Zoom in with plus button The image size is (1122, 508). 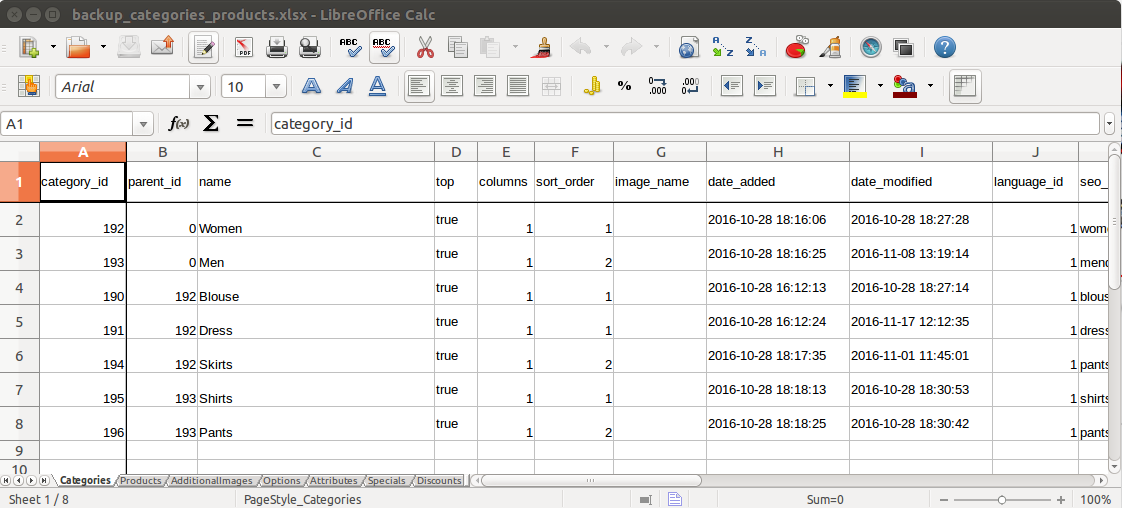(1060, 499)
